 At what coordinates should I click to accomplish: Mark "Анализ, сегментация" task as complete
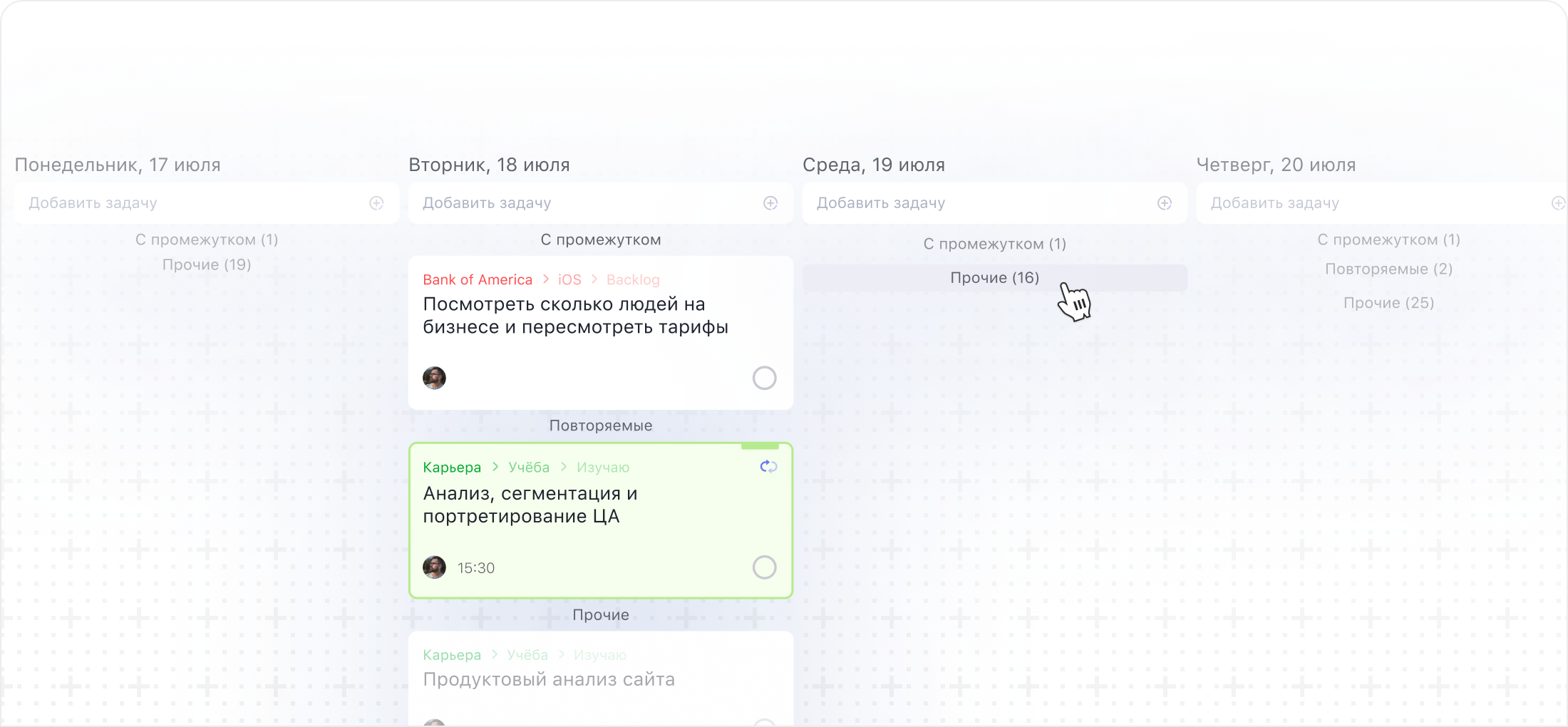tap(764, 567)
